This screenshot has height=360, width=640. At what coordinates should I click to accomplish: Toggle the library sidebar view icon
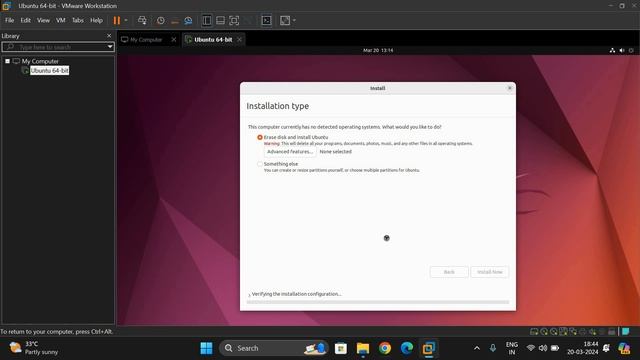[207, 20]
